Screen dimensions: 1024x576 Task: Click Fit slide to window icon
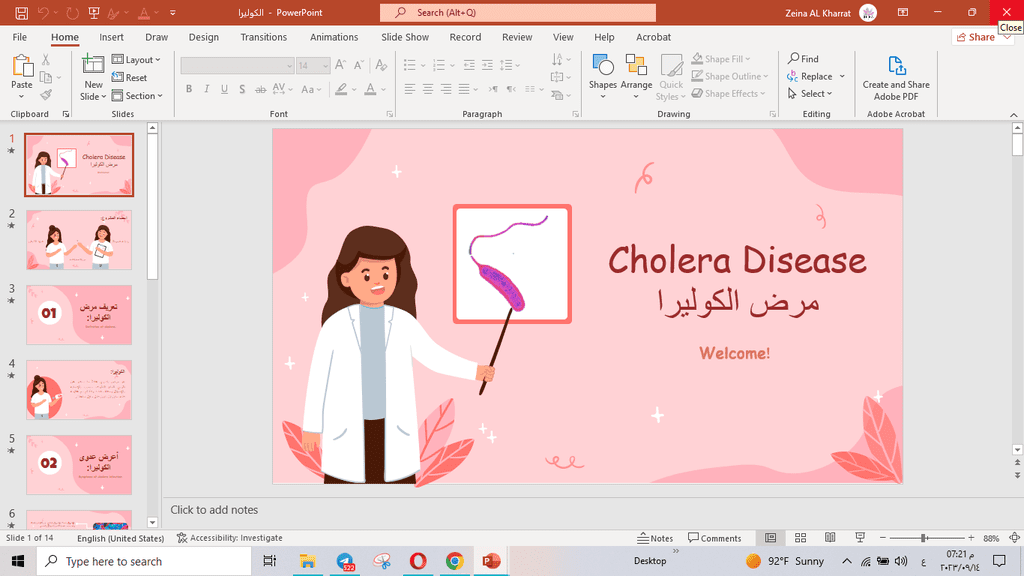tap(1014, 537)
